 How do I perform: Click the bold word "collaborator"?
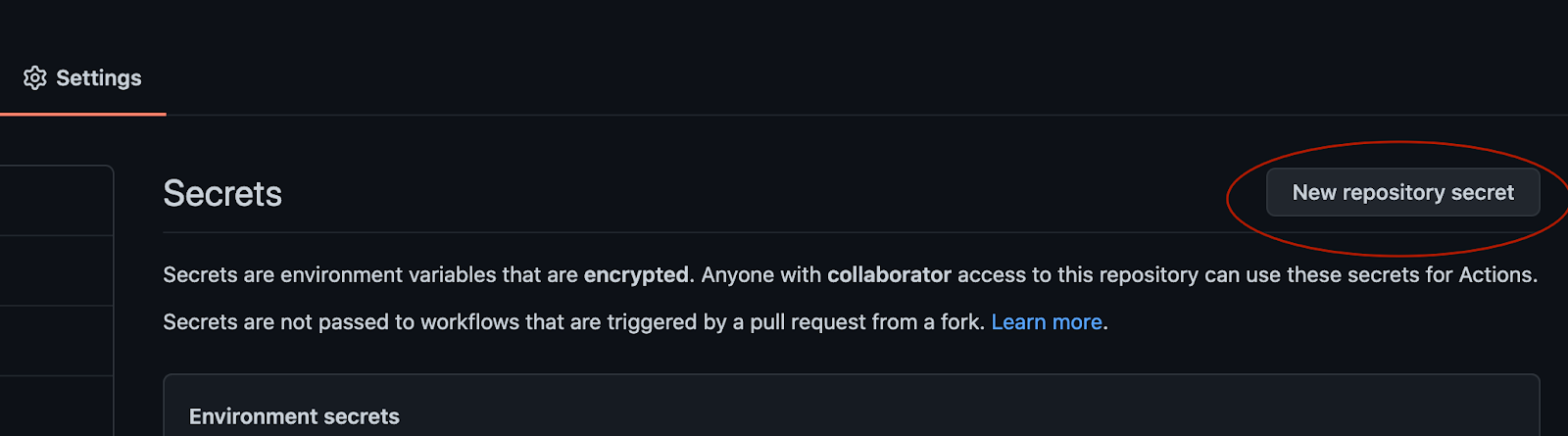[x=889, y=275]
